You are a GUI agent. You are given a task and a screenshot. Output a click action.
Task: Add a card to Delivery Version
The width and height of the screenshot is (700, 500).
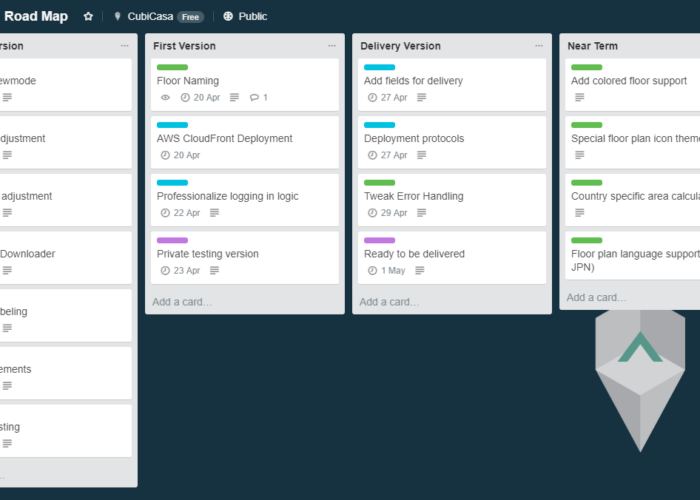pyautogui.click(x=389, y=302)
